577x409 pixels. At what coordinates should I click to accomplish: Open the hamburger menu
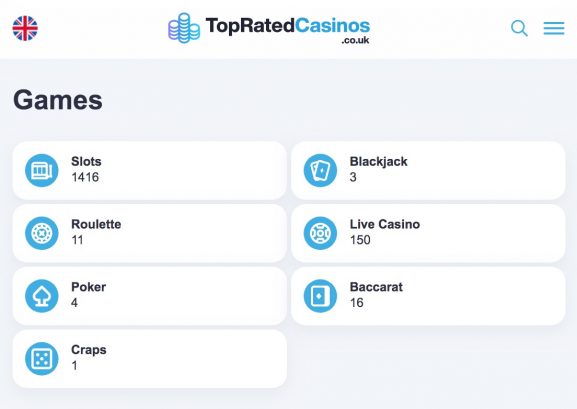pyautogui.click(x=554, y=28)
